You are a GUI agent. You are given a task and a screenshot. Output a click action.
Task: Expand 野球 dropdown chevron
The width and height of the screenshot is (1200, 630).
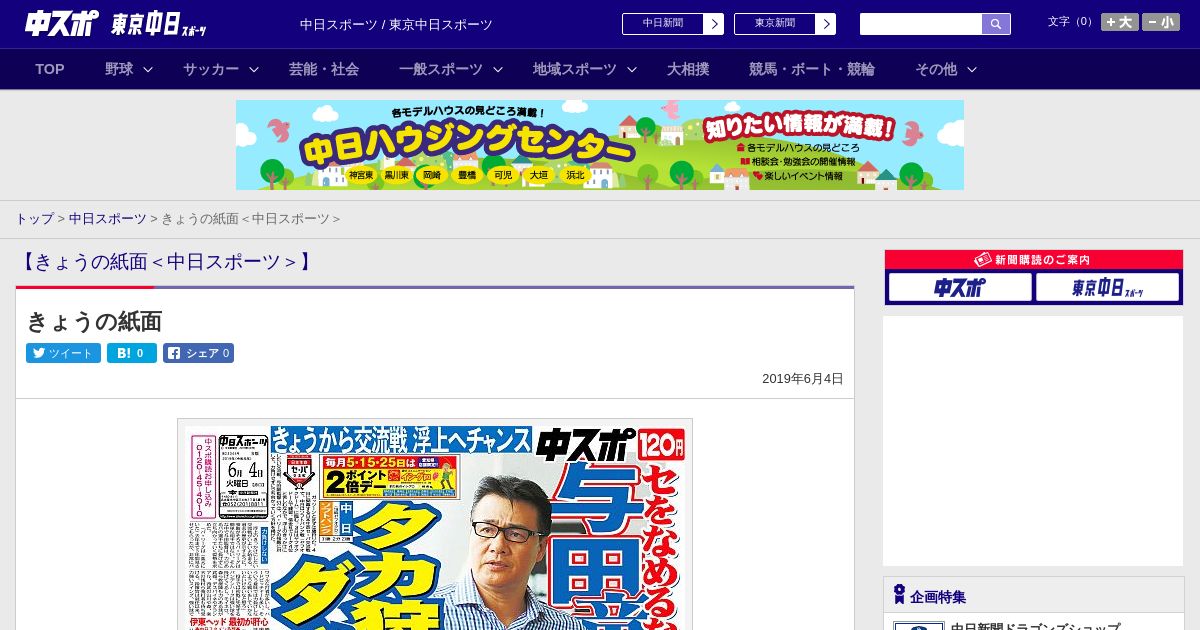click(148, 69)
